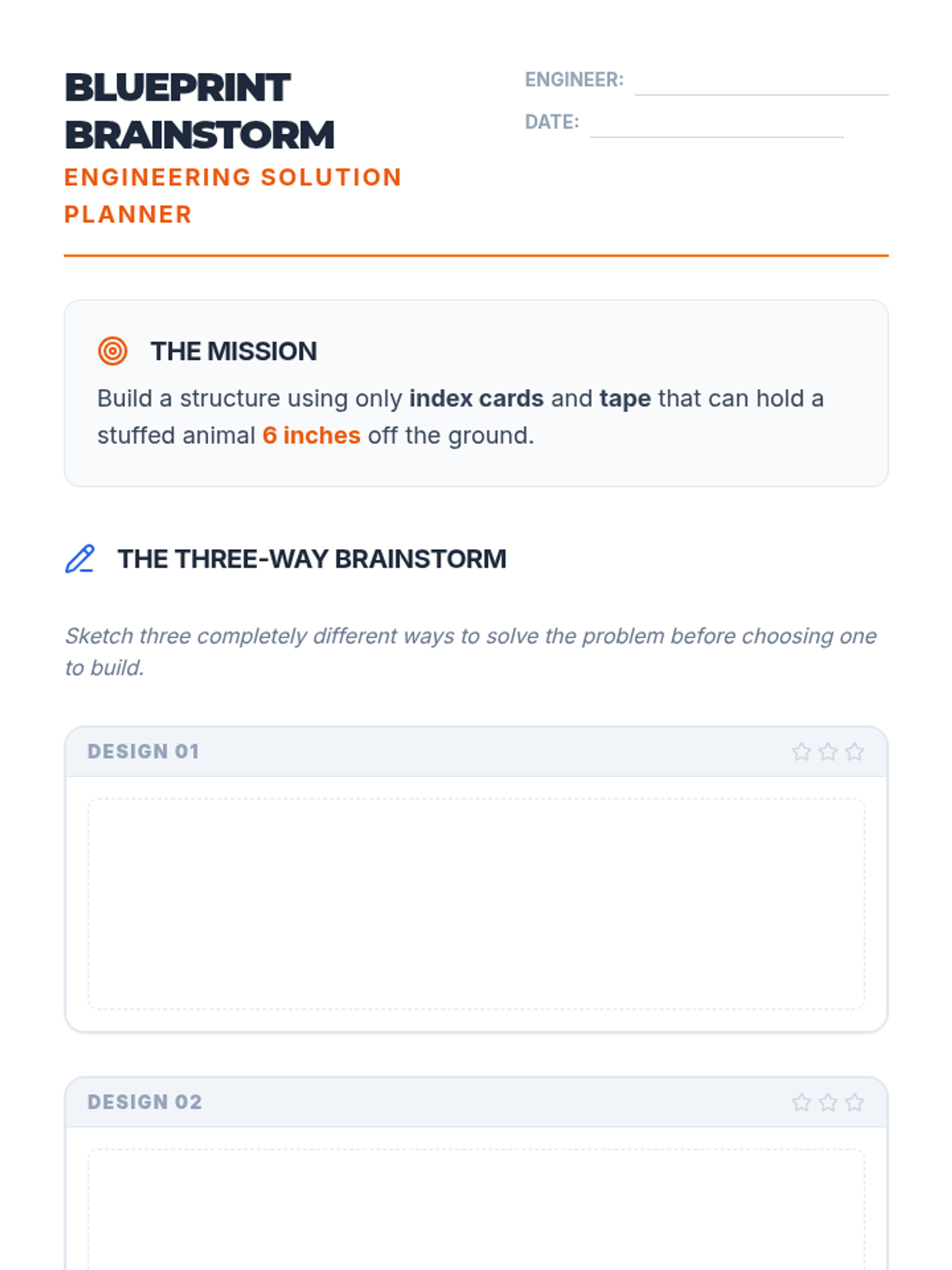
Task: Click the orange "6 inches" text
Action: (x=311, y=436)
